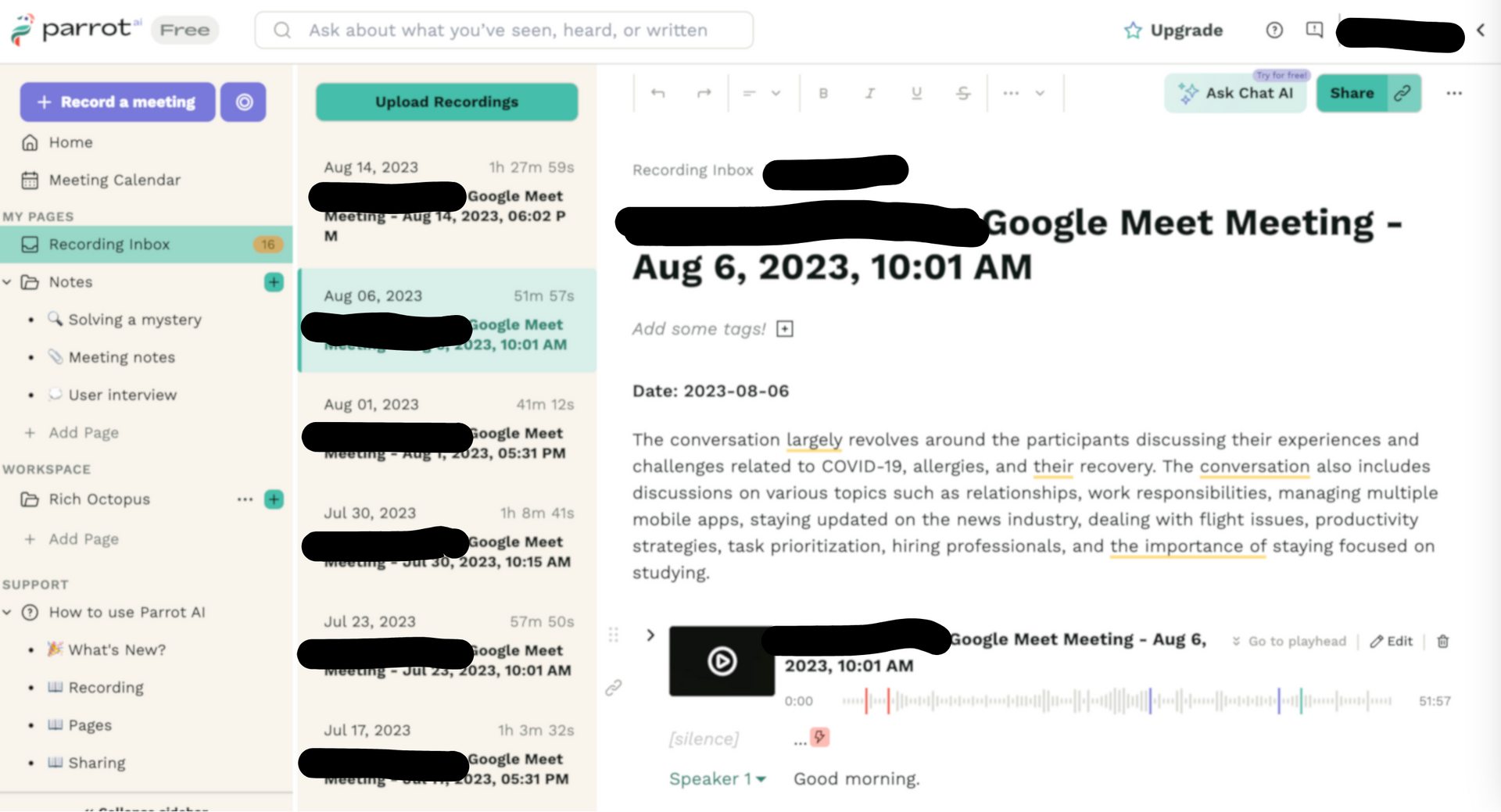The width and height of the screenshot is (1501, 812).
Task: Collapse How to use Parrot AI section
Action: click(8, 613)
